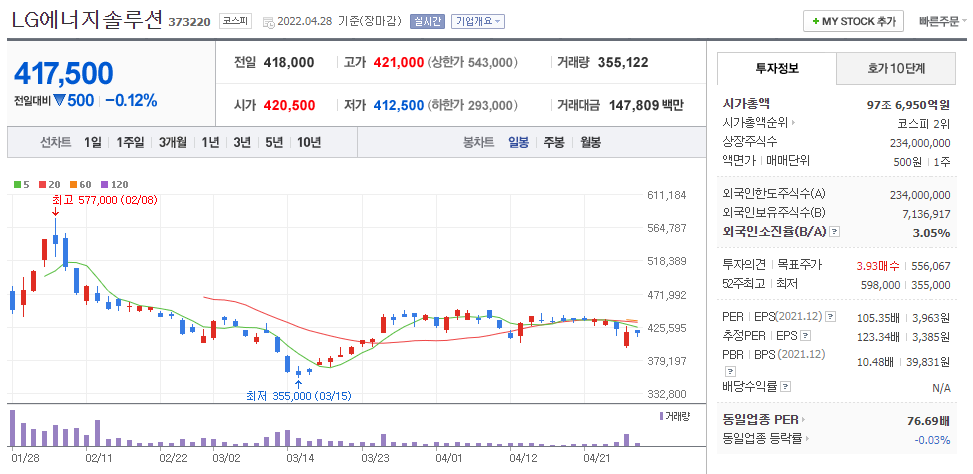Click help icon under PBR BPS row
973x474 pixels.
coord(730,371)
